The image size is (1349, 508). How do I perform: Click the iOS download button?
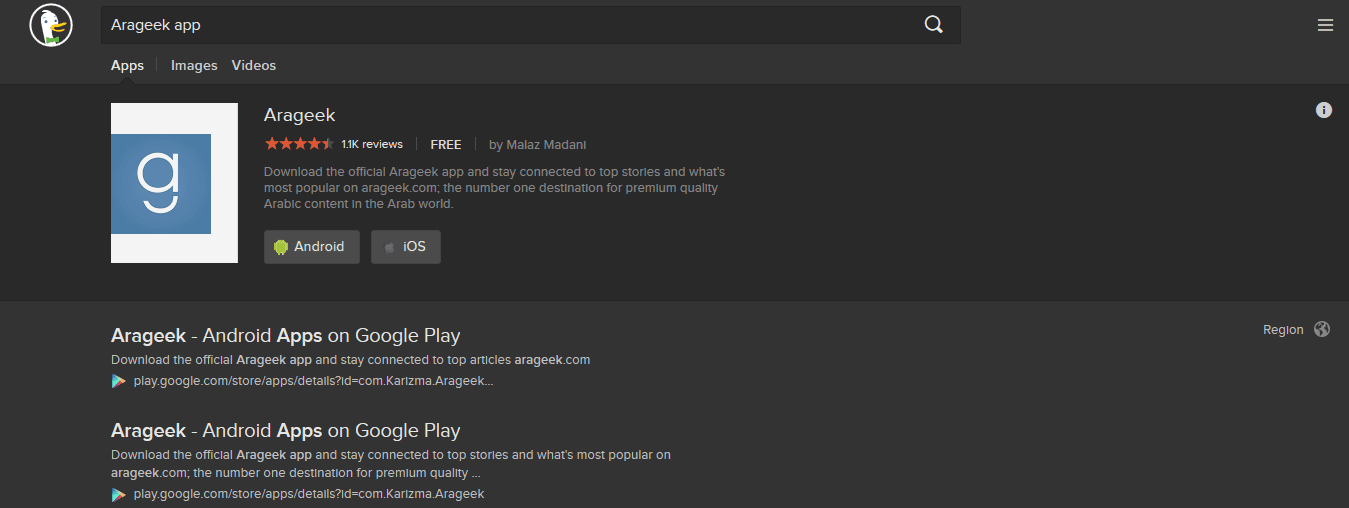click(406, 247)
